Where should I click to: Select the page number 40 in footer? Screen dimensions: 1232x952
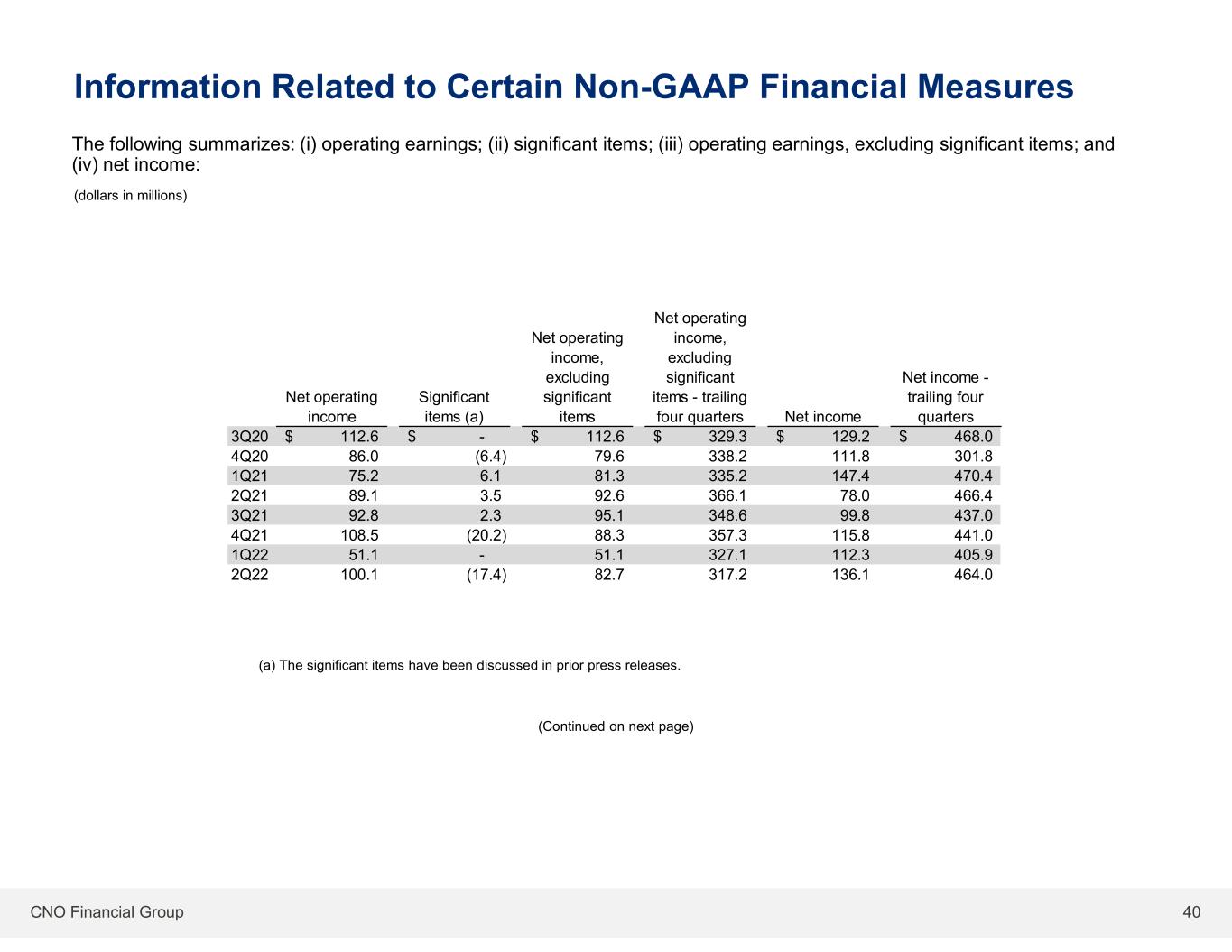pos(1191,912)
